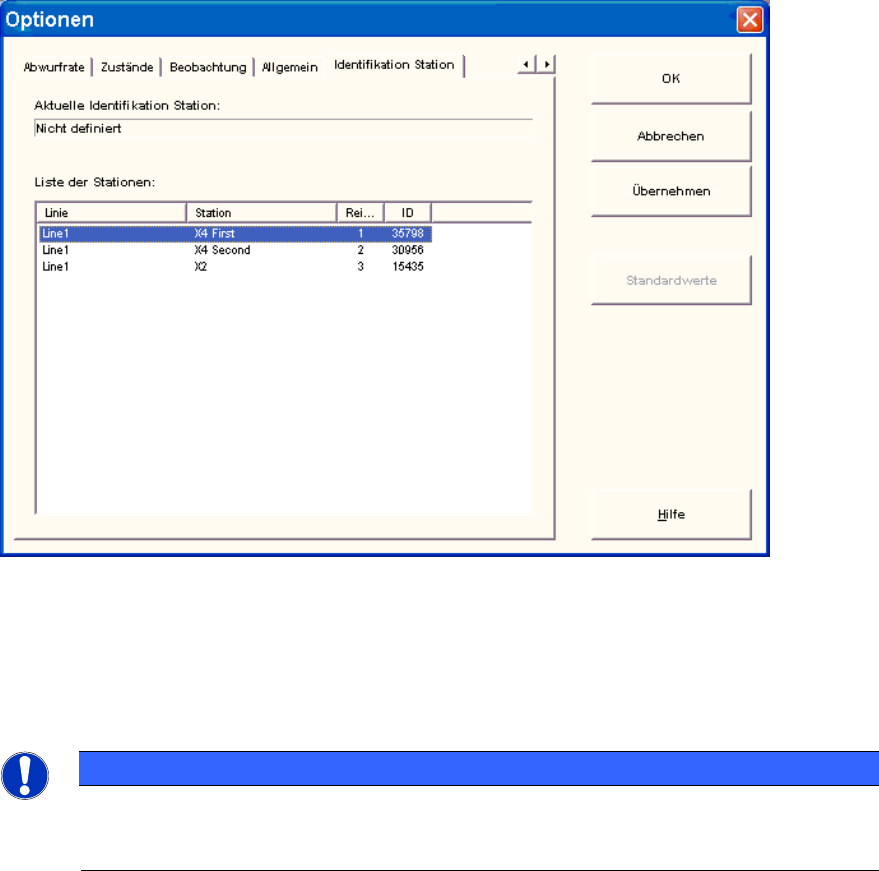Click the Rei... column header
Viewport: 879px width, 871px height.
(360, 213)
